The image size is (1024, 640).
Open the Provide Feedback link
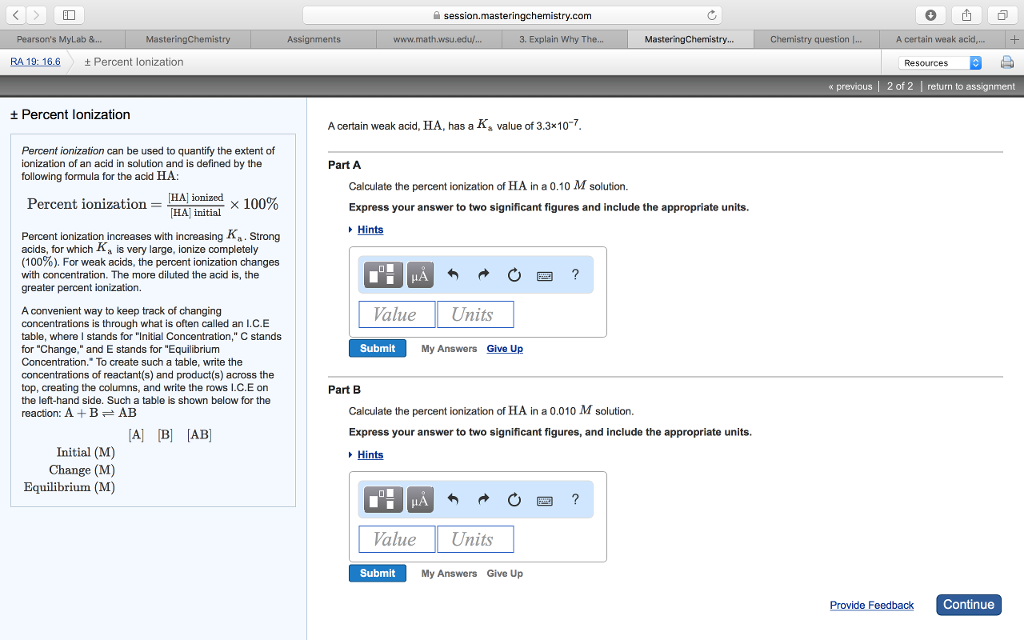pyautogui.click(x=870, y=605)
